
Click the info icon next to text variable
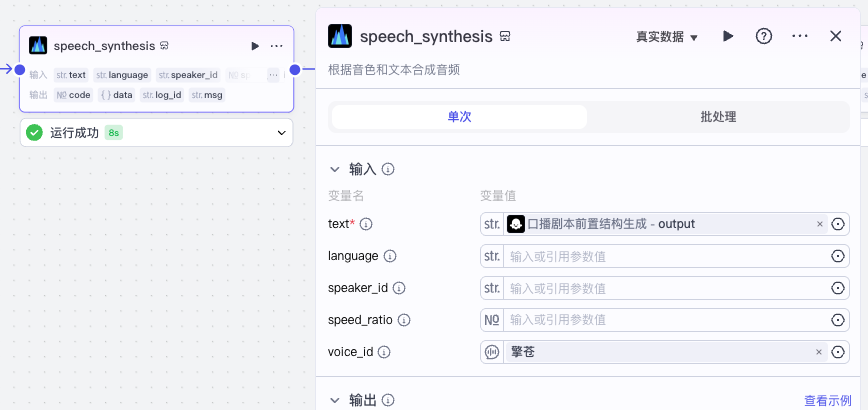366,224
